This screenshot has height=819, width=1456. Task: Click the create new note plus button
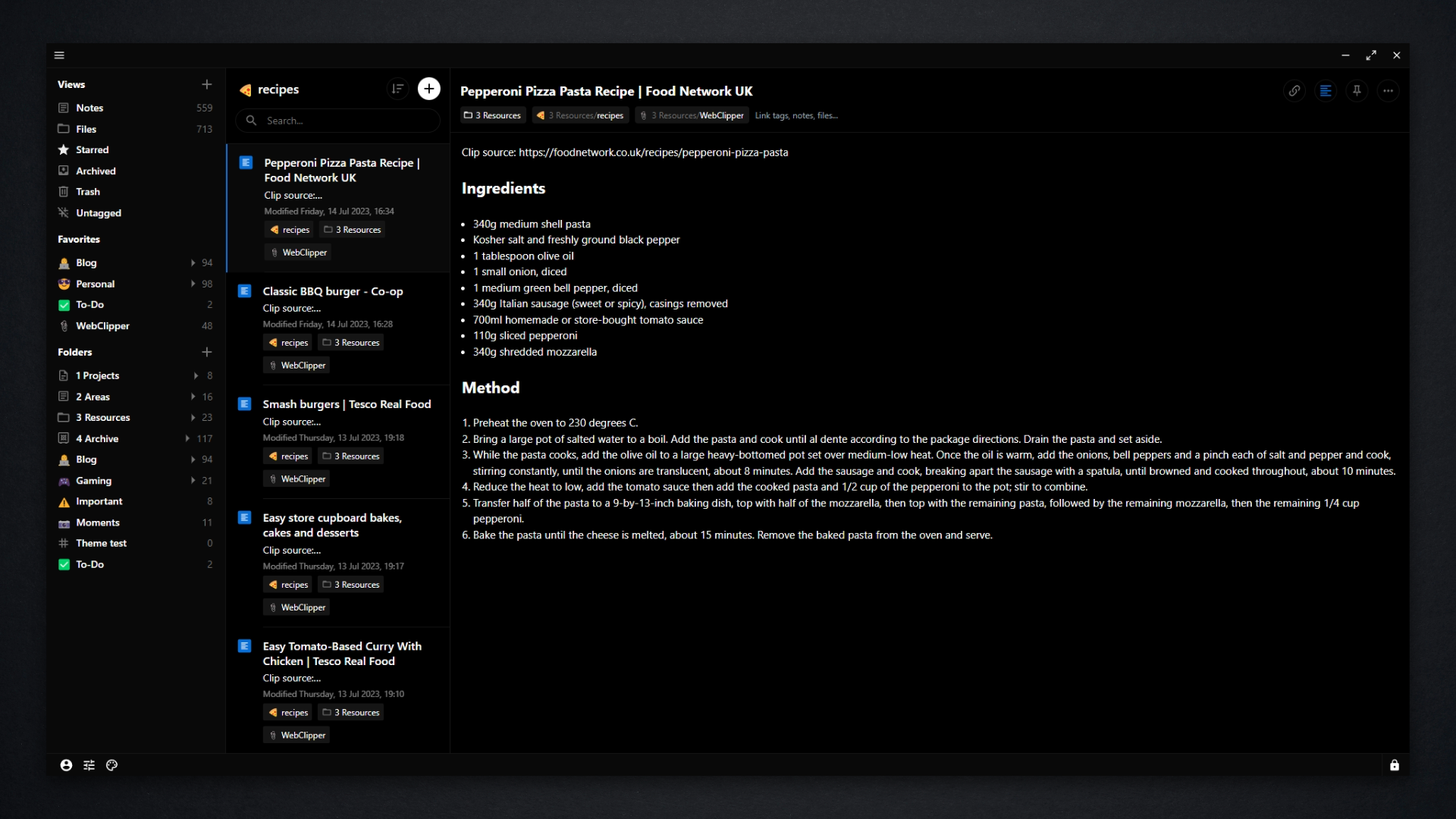pyautogui.click(x=428, y=89)
